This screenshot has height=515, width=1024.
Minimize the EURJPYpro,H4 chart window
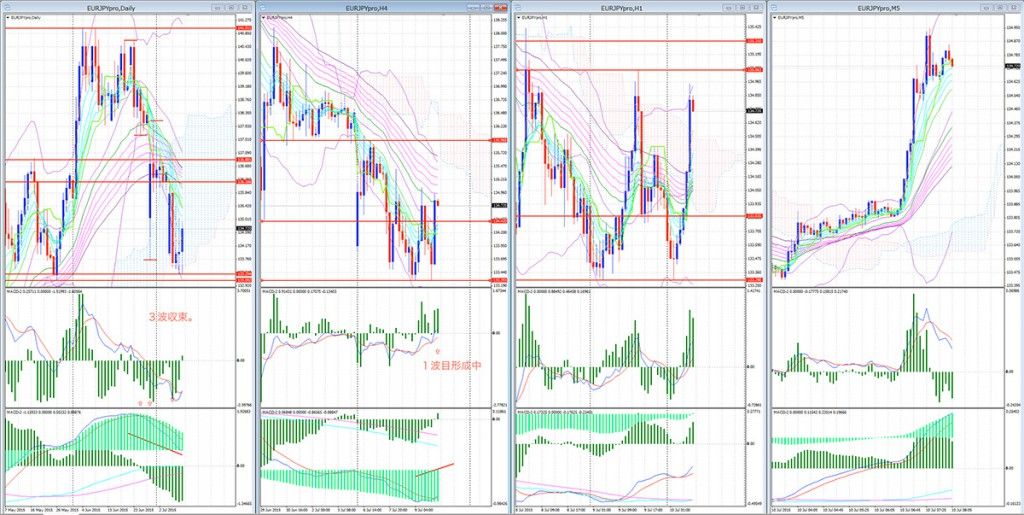coord(473,7)
